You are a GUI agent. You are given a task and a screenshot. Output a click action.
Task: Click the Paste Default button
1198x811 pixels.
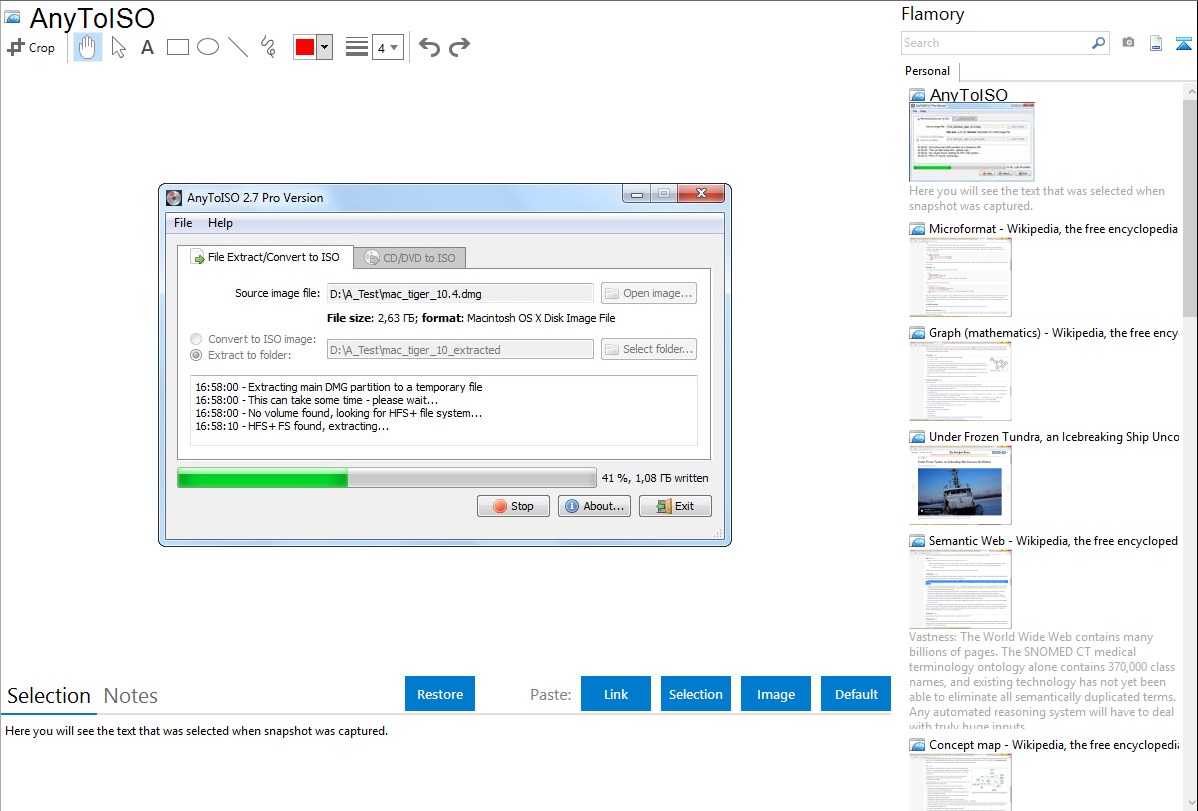coord(856,694)
